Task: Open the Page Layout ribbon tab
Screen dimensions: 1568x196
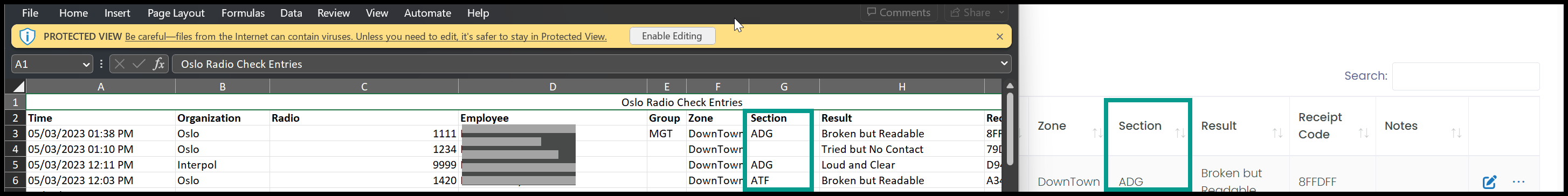Action: coord(176,13)
